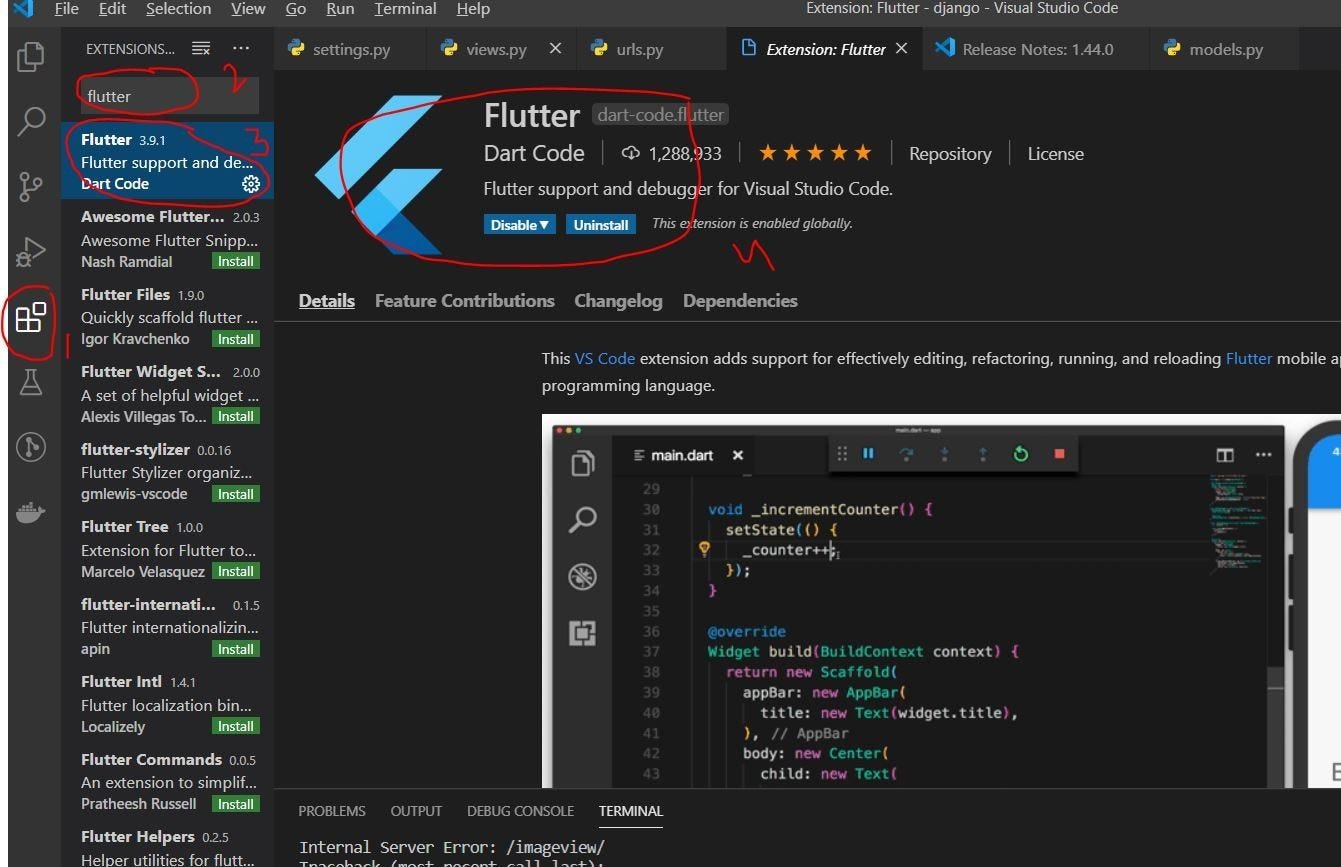Open the Run menu

340,9
